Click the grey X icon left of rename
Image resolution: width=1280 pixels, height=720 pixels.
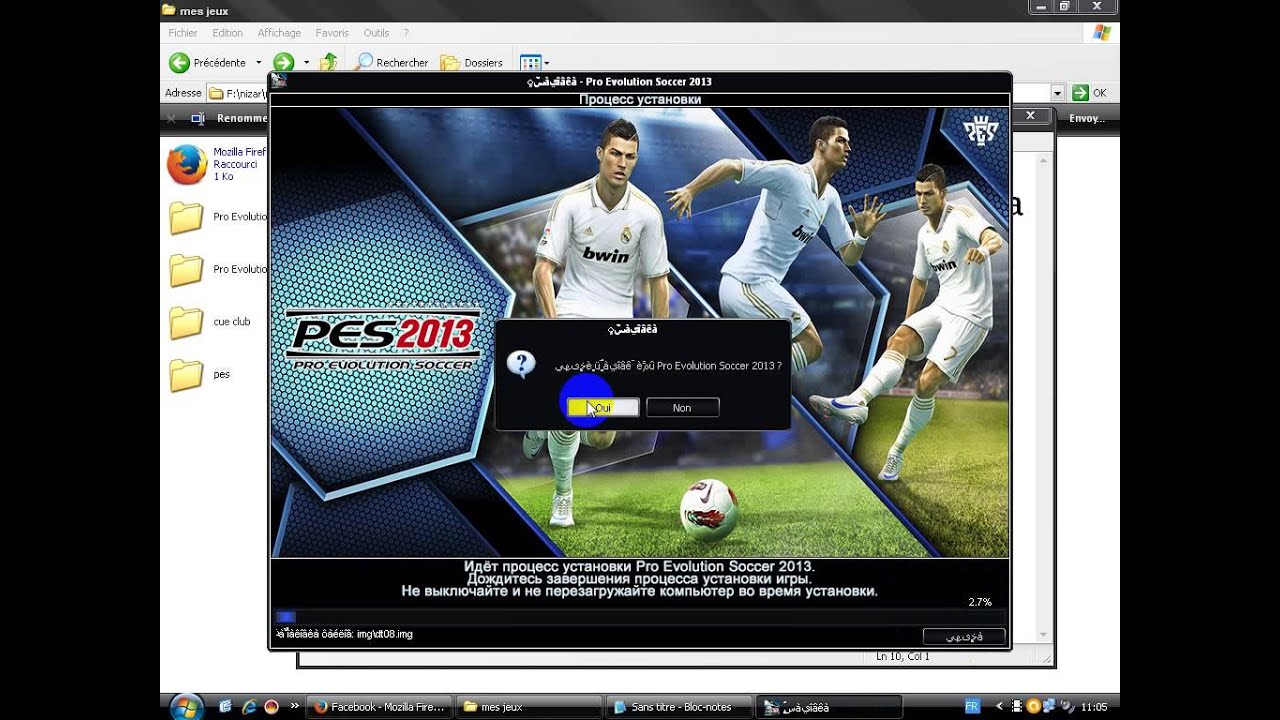click(x=171, y=118)
